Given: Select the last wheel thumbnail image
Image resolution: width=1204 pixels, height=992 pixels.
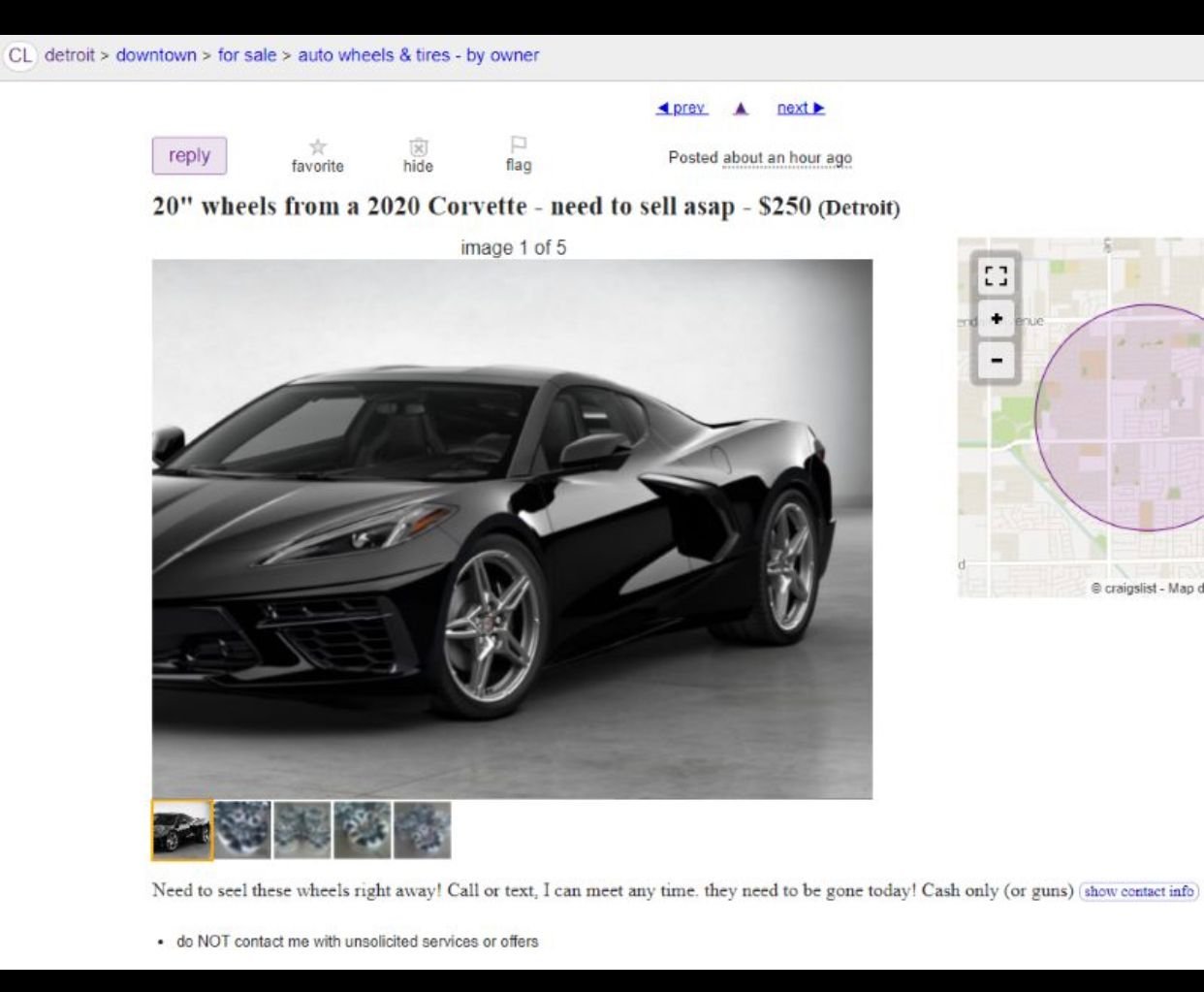Looking at the screenshot, I should pyautogui.click(x=423, y=830).
